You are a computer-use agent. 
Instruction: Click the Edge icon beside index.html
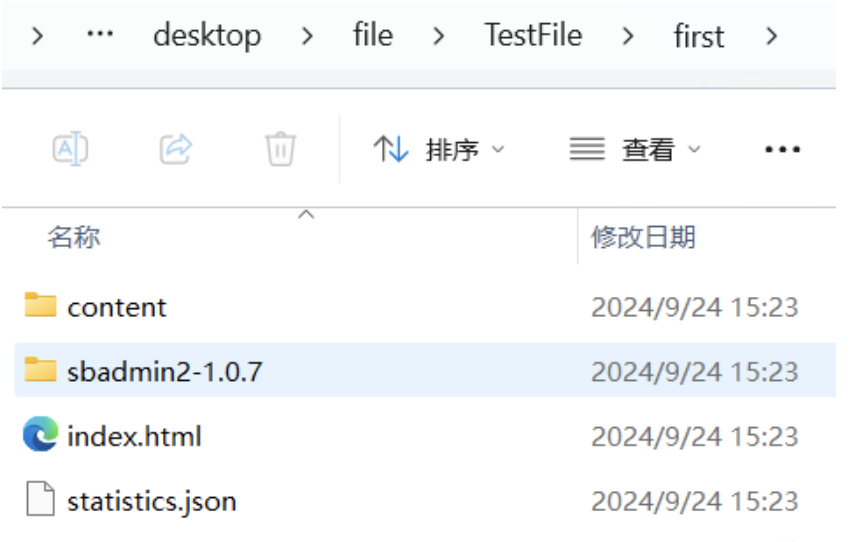coord(40,434)
